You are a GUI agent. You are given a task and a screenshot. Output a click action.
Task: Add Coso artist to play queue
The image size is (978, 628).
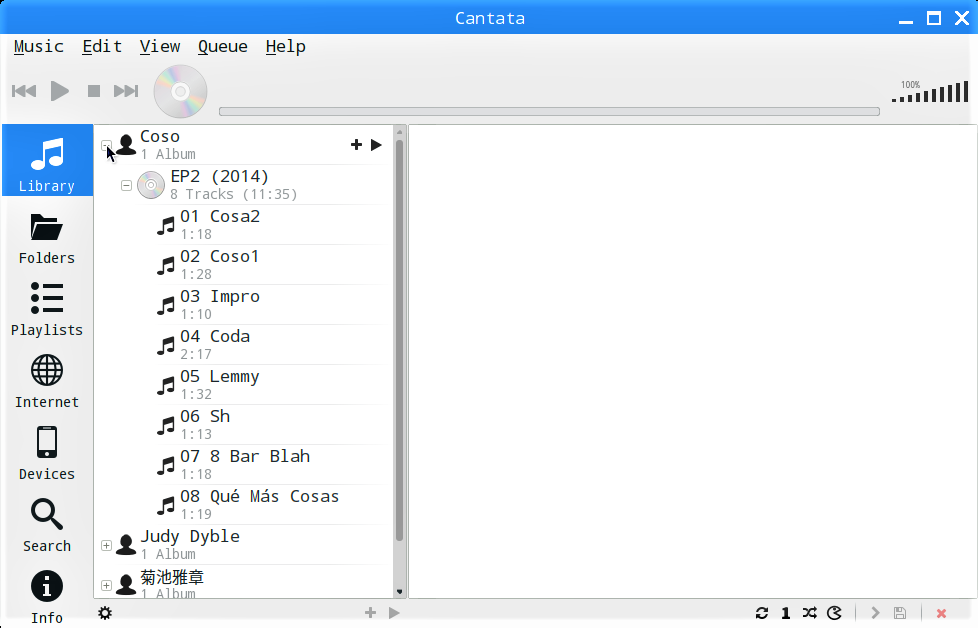(356, 145)
